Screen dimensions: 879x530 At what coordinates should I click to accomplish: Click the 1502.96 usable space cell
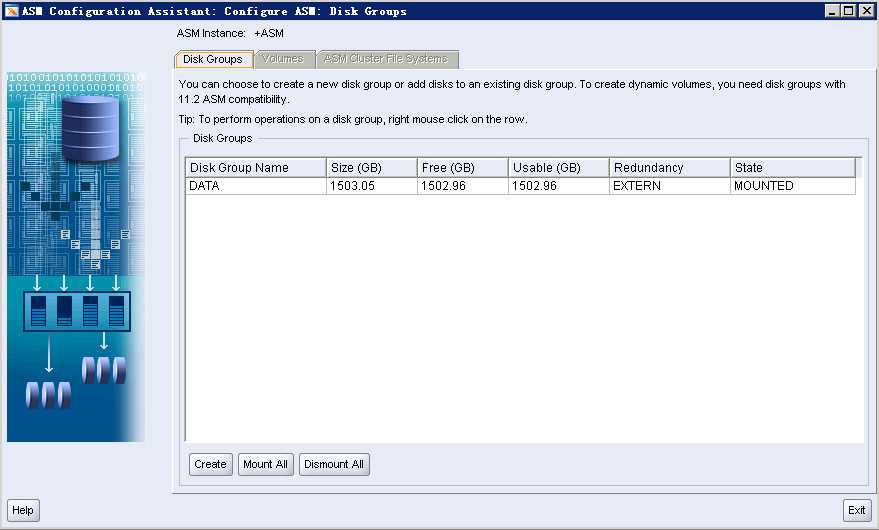point(558,186)
